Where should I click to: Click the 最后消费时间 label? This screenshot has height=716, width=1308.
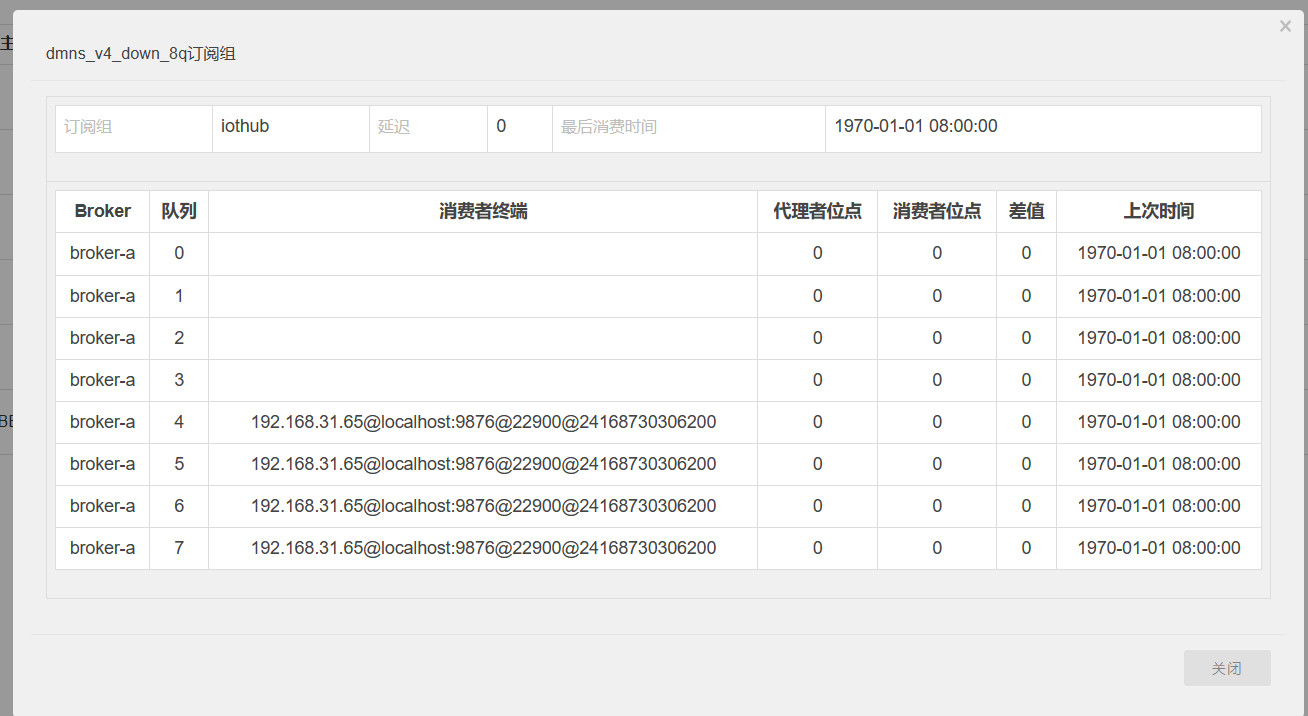point(609,127)
